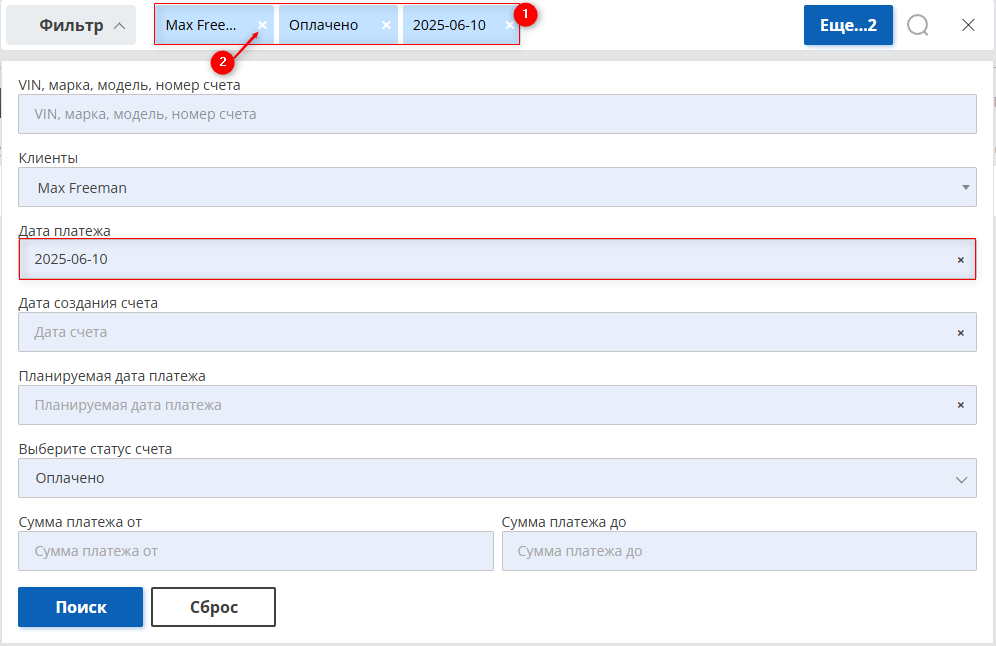Viewport: 996px width, 646px height.
Task: Click Оплачено value in status field
Action: pos(70,478)
